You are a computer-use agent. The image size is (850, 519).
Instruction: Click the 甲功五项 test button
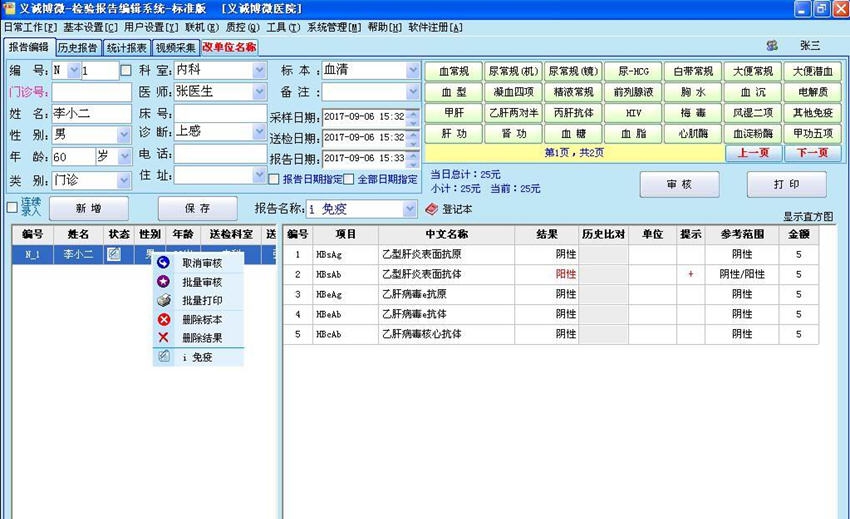(813, 133)
